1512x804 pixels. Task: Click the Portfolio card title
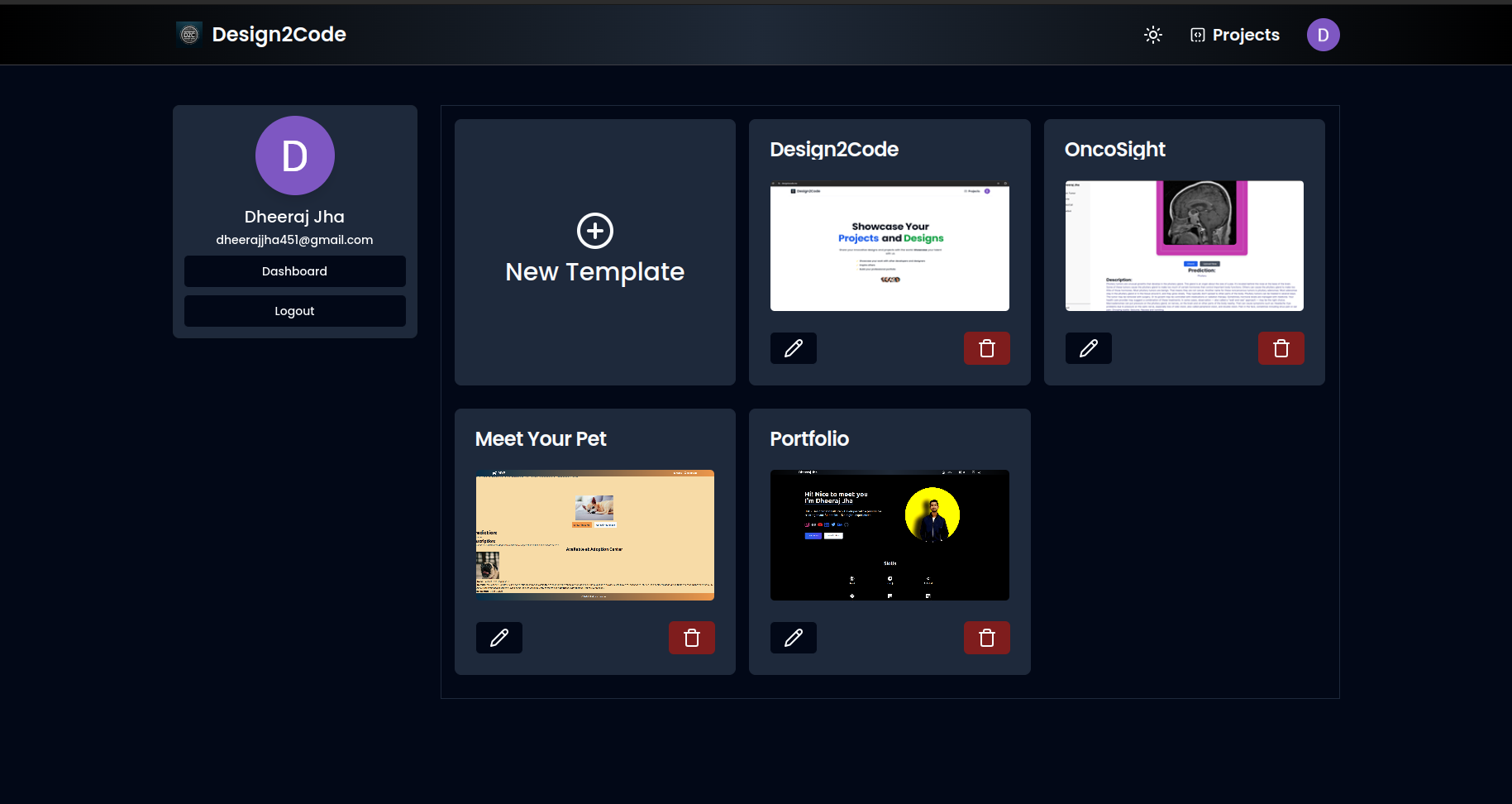click(x=809, y=439)
